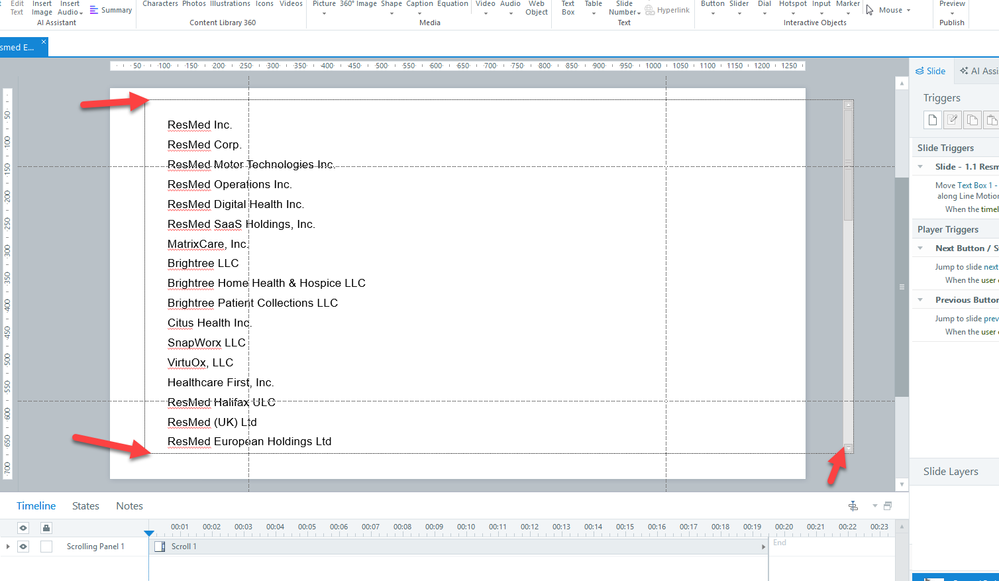This screenshot has width=999, height=581.
Task: Click the blue timeline playhead marker
Action: [149, 533]
